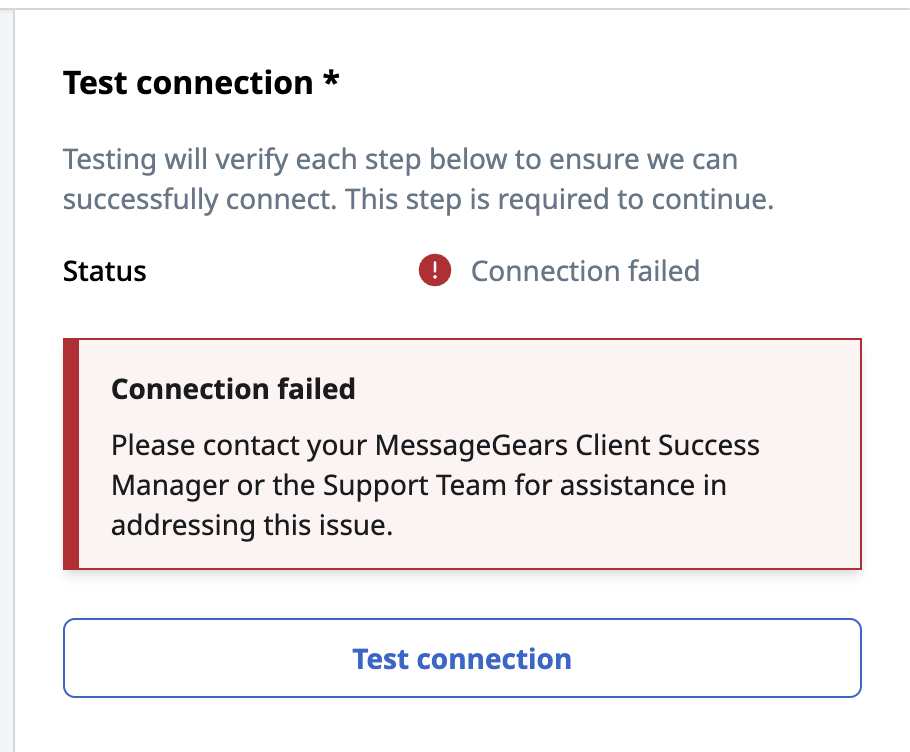Click the gray vertical strip beside the panel
Screen dimensions: 910x752
tap(7, 381)
